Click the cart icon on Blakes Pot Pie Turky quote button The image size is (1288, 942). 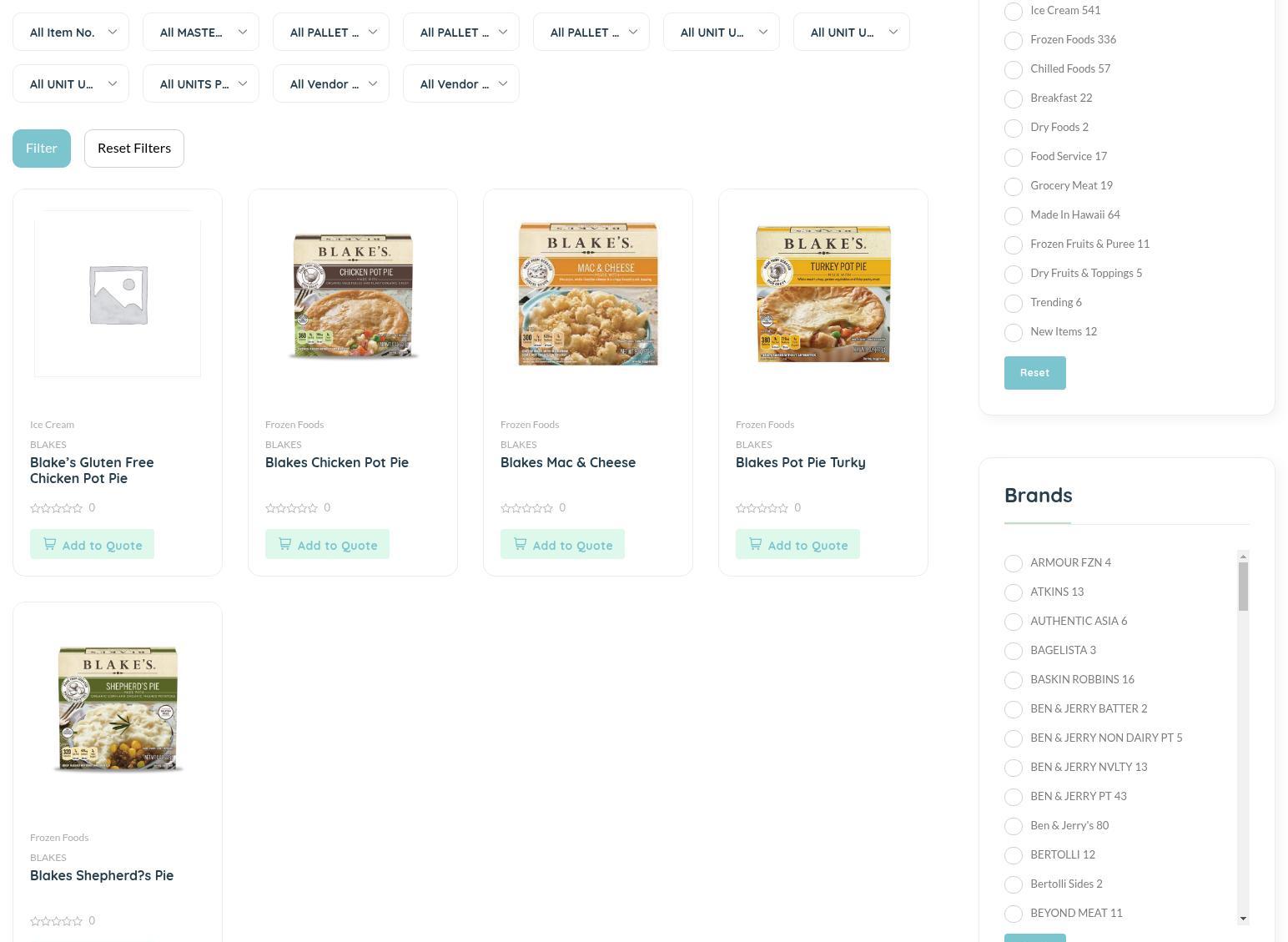coord(755,544)
